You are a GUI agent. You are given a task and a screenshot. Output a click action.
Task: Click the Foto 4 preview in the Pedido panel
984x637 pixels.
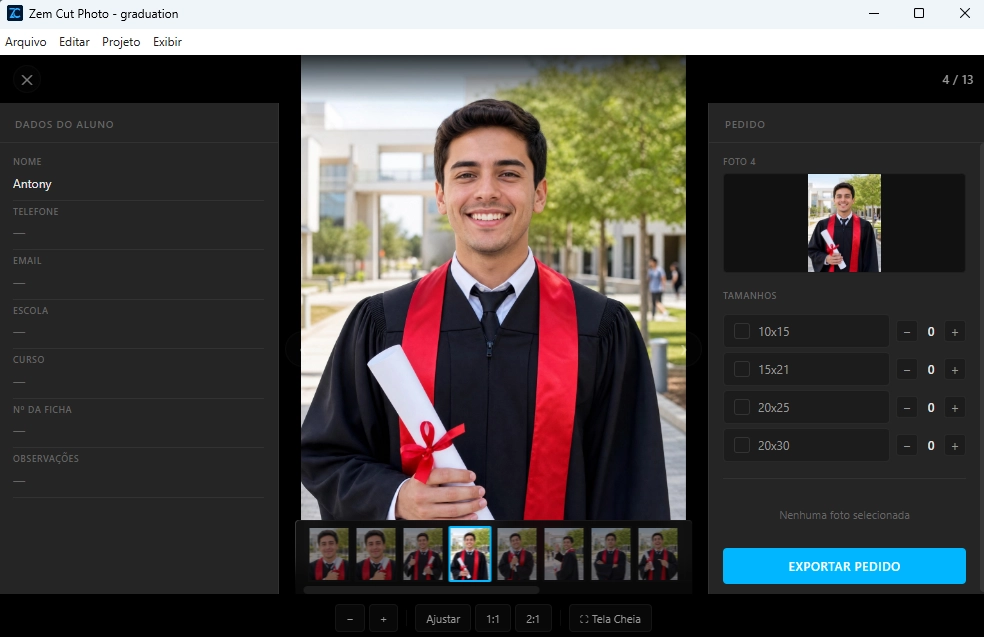click(844, 223)
